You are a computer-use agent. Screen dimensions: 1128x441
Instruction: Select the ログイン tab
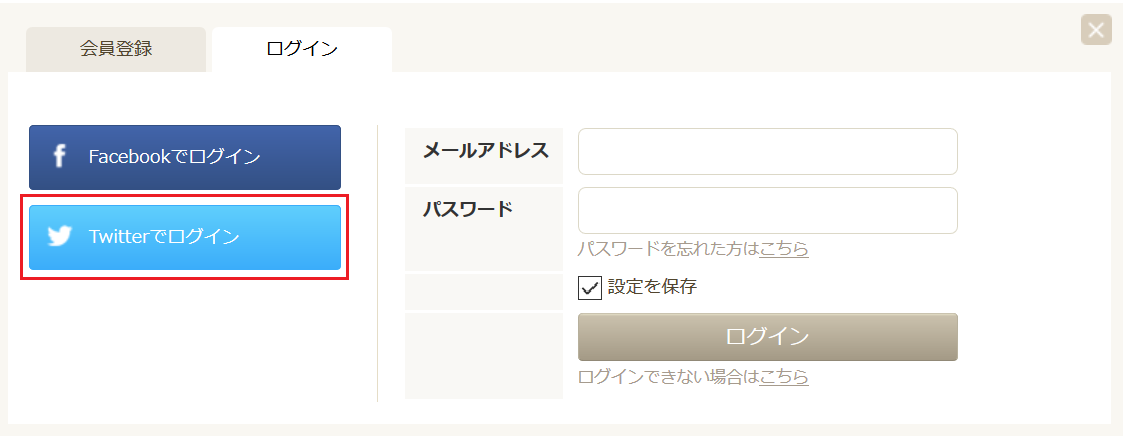click(302, 50)
